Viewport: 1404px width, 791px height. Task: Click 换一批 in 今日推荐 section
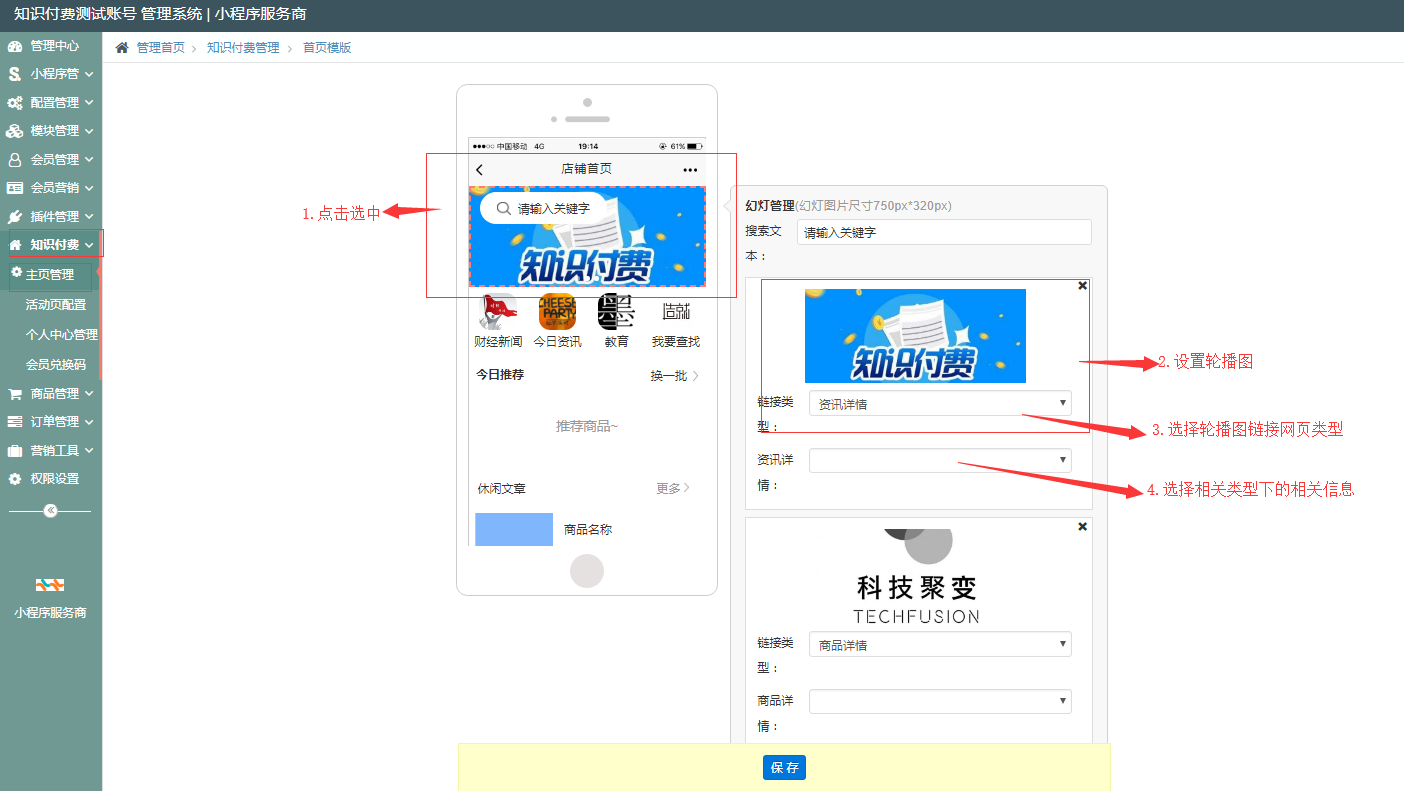(674, 376)
